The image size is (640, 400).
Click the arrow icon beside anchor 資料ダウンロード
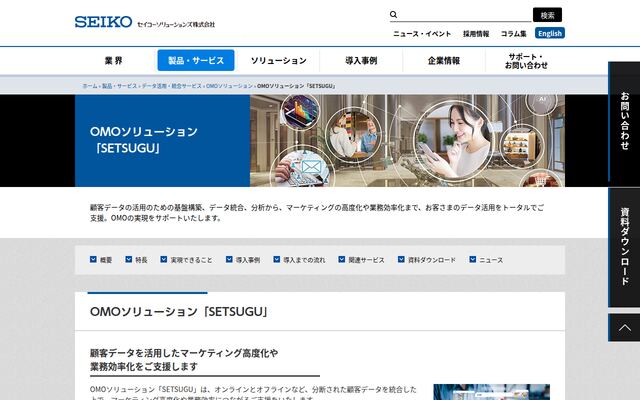(x=401, y=259)
